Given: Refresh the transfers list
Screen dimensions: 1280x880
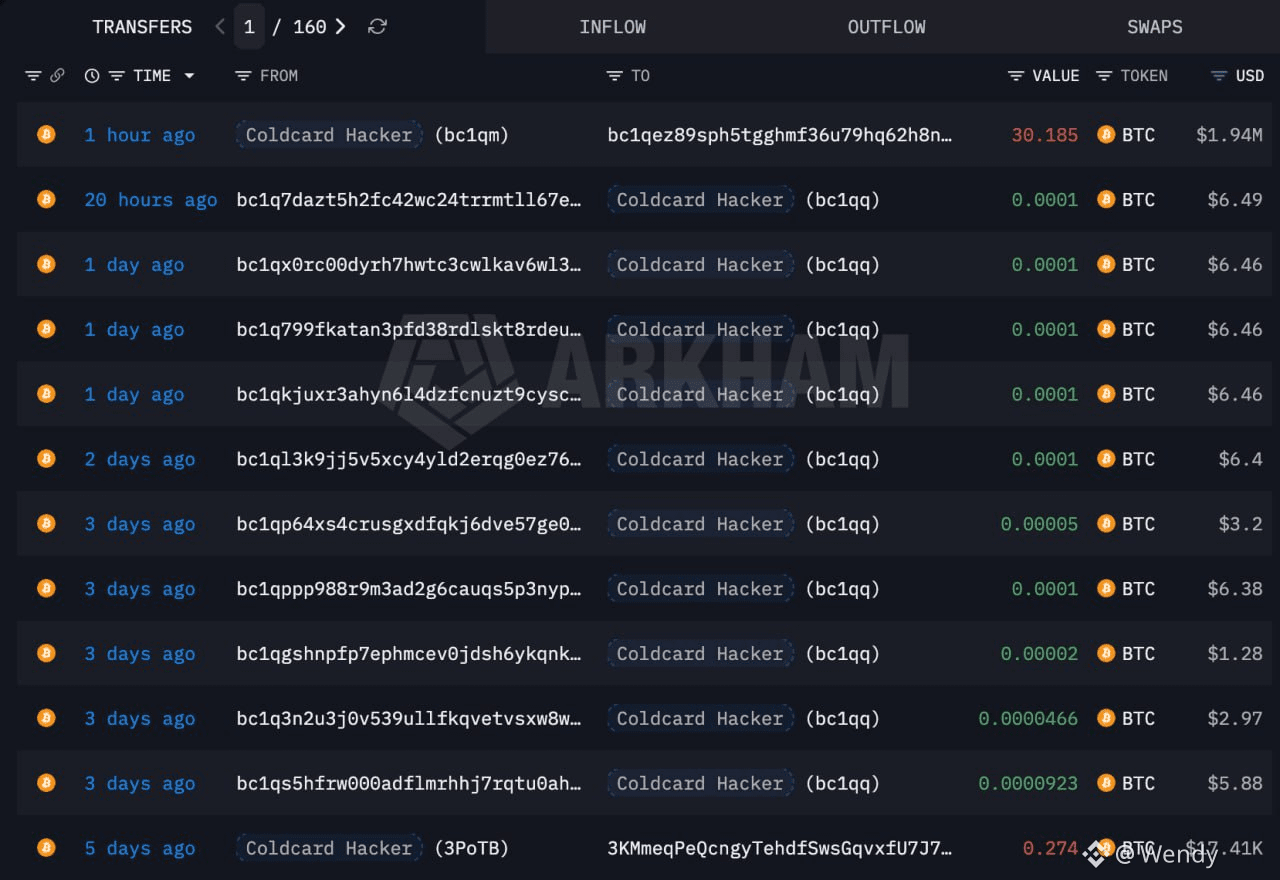Looking at the screenshot, I should (x=377, y=27).
